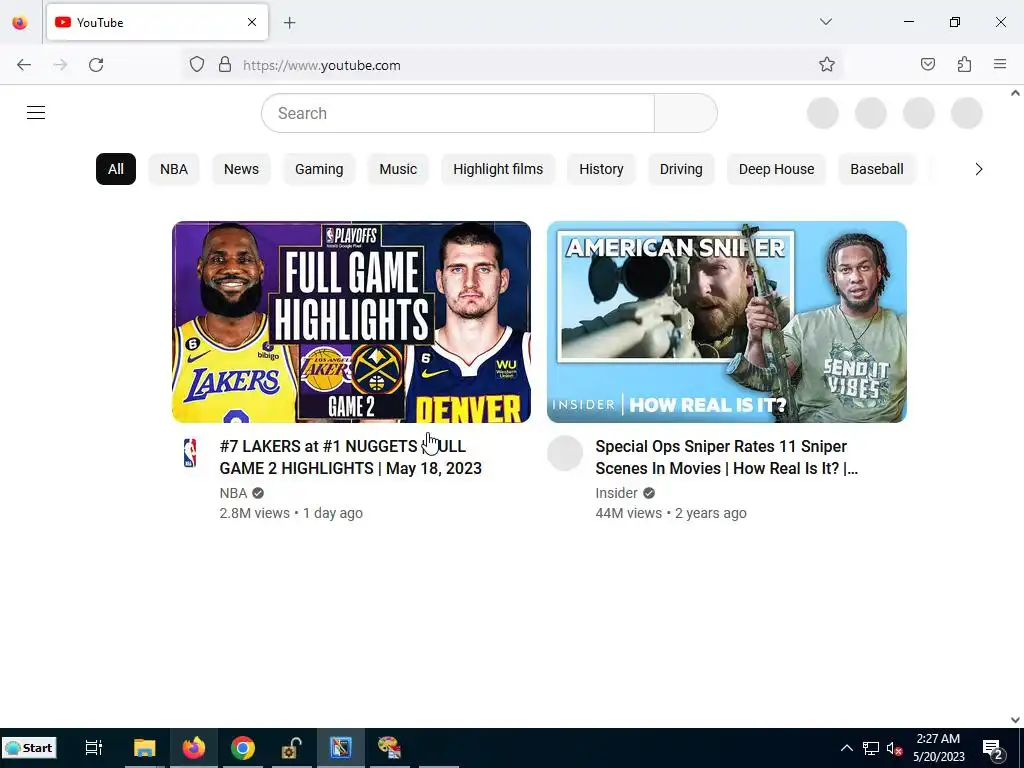Click the YouTube tab in the tab strip
Screen dimensions: 1024x768
pyautogui.click(x=157, y=22)
